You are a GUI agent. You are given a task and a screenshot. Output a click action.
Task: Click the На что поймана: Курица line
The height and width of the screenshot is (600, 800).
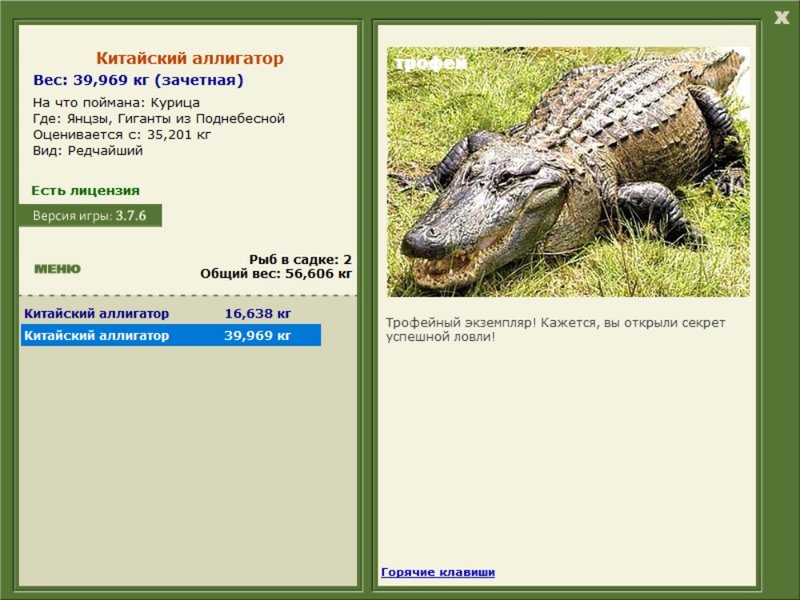pyautogui.click(x=116, y=103)
